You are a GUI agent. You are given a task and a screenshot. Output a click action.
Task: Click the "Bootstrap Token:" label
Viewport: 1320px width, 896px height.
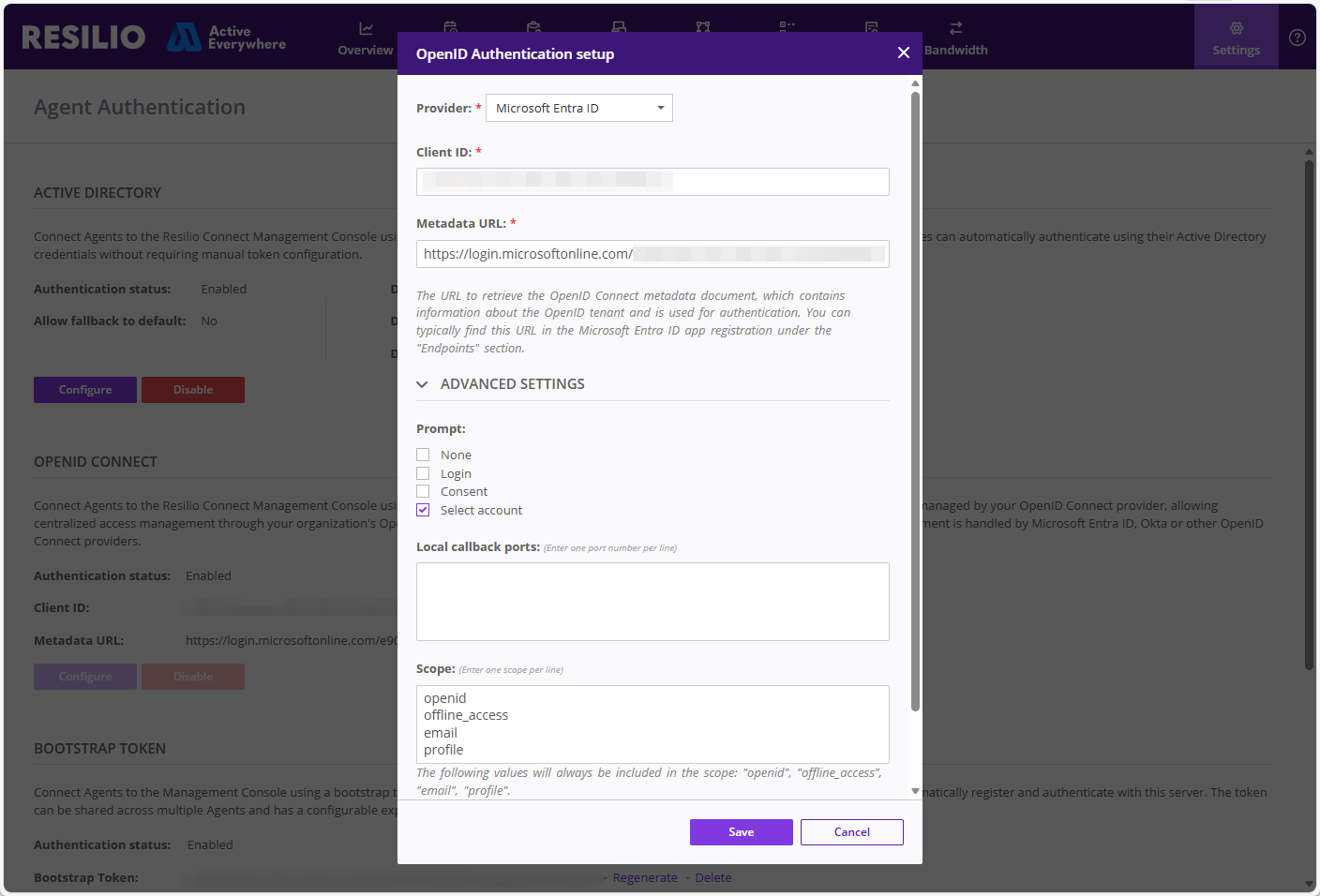(86, 878)
